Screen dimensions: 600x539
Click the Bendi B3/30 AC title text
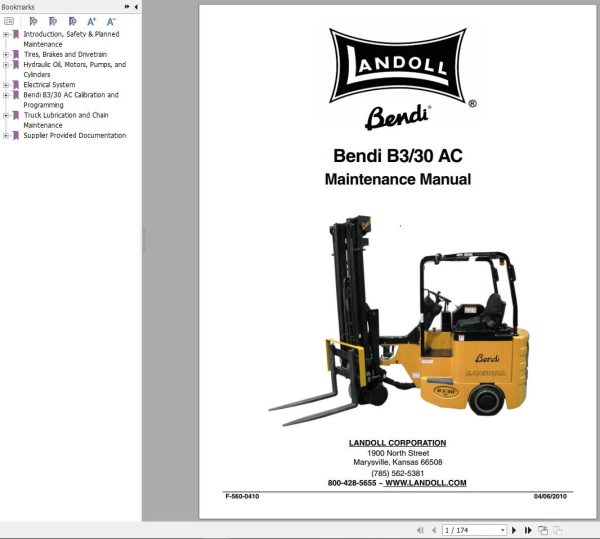[x=398, y=155]
